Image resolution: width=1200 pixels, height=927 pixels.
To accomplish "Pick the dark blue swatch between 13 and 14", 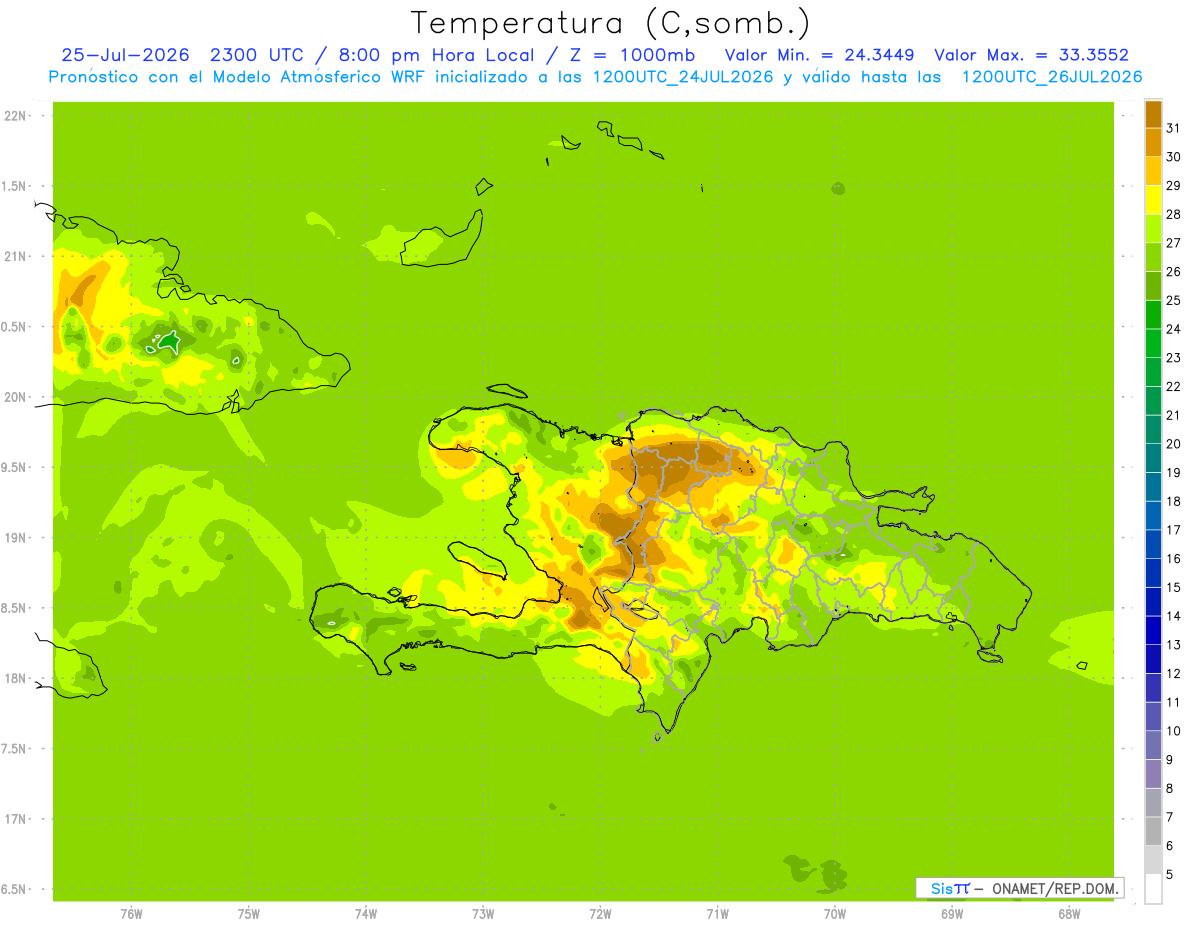I will pos(1153,630).
